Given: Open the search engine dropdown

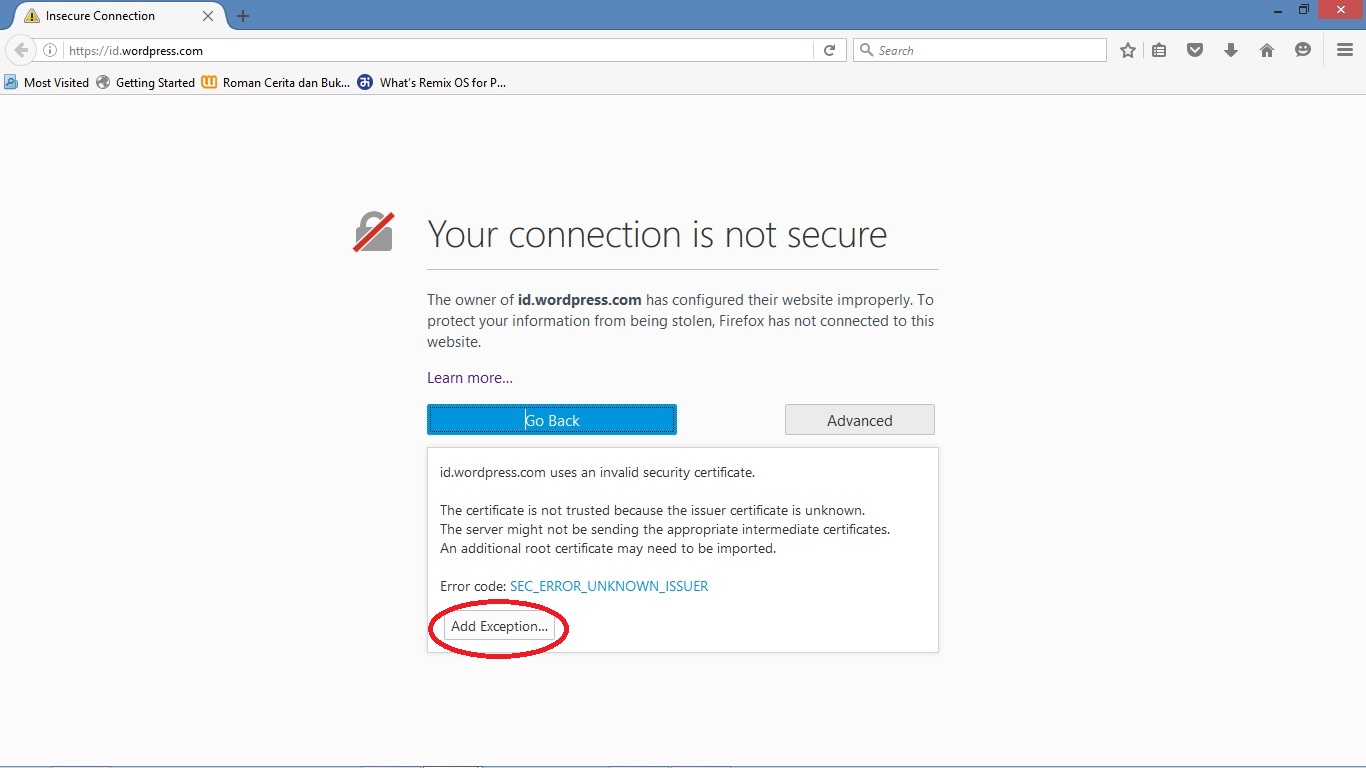Looking at the screenshot, I should (x=867, y=49).
